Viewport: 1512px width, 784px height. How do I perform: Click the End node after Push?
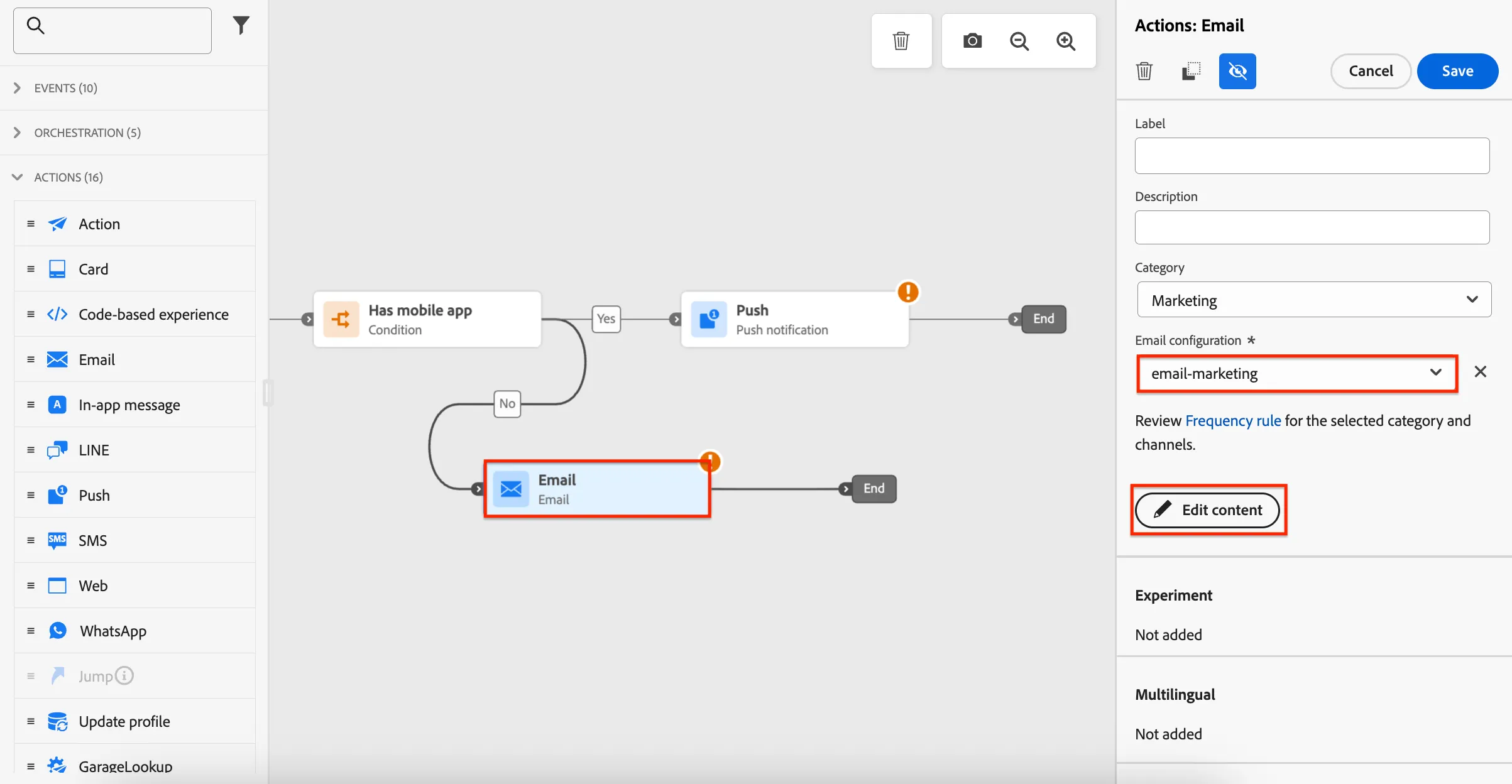pyautogui.click(x=1044, y=318)
